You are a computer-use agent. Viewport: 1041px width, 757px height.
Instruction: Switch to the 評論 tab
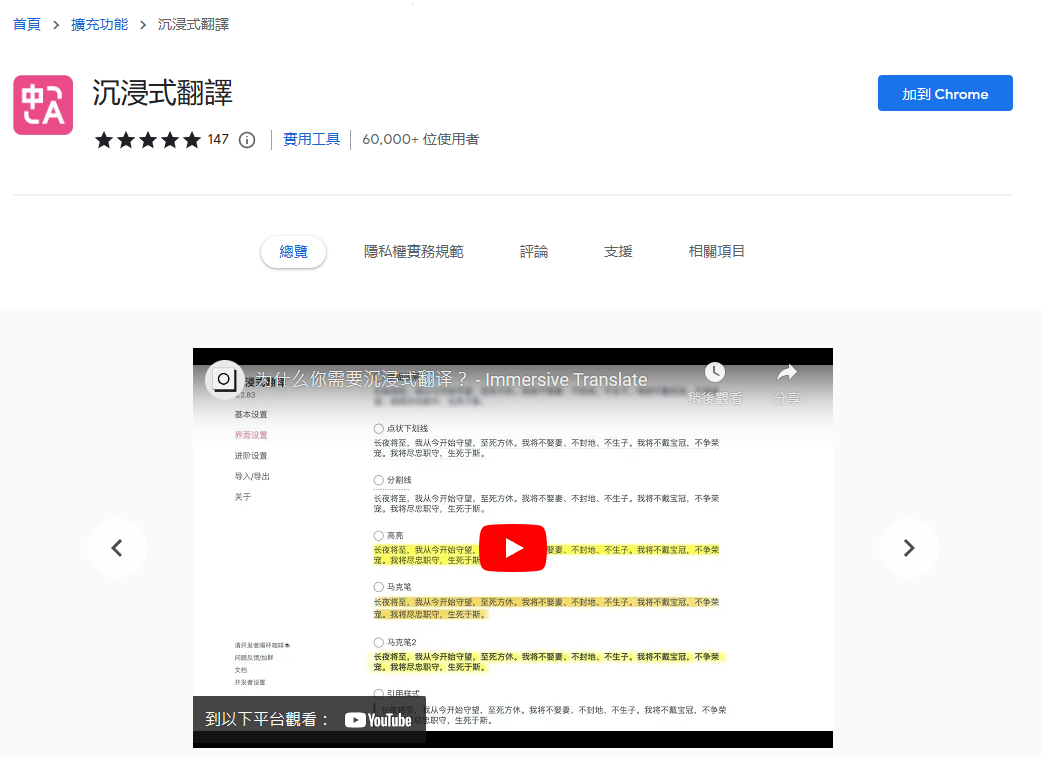[534, 252]
